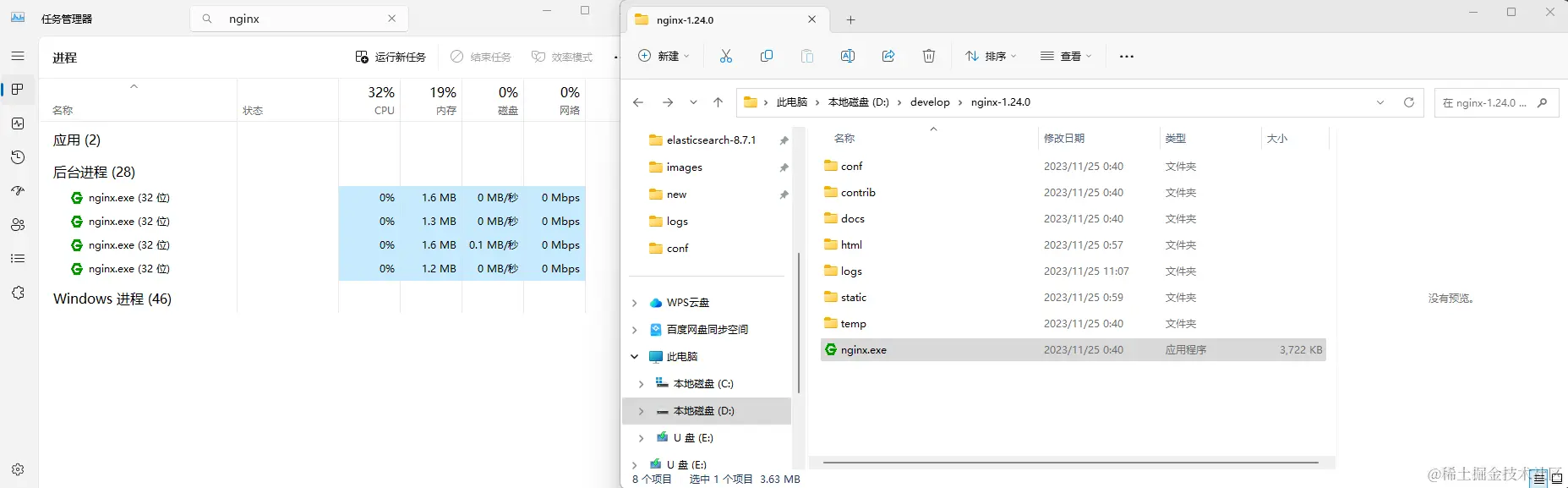
Task: Click 效率模式 button in Task Manager
Action: click(x=562, y=57)
